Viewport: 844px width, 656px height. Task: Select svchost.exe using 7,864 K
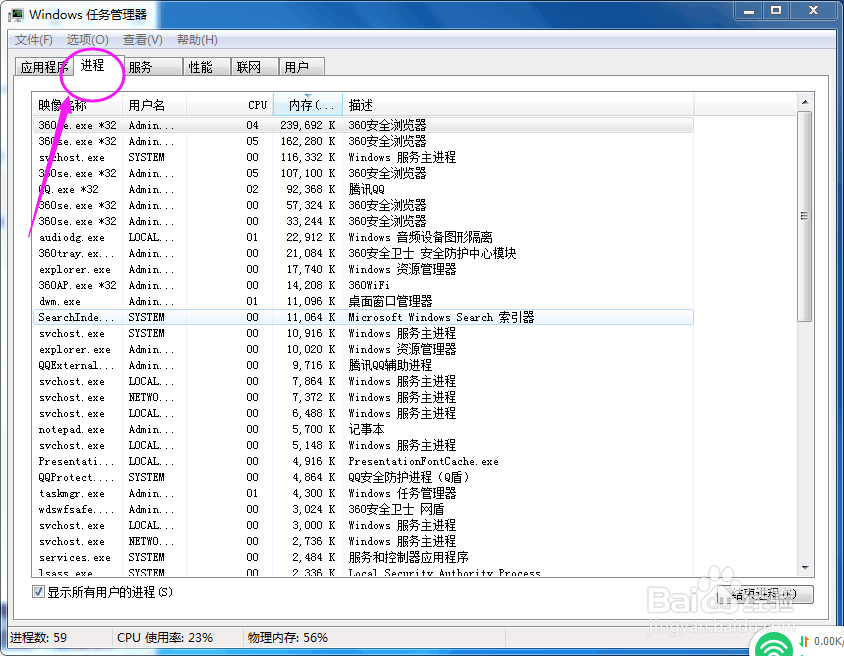pyautogui.click(x=363, y=382)
